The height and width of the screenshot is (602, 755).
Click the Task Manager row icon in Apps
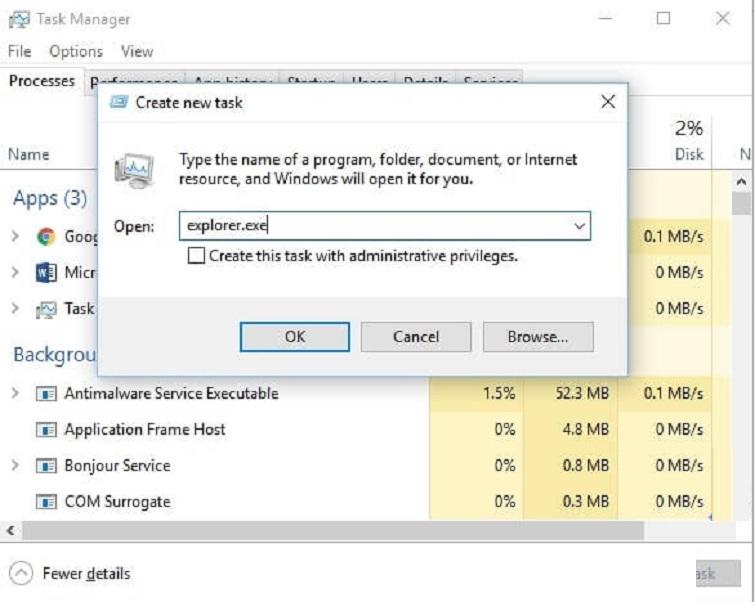click(x=46, y=309)
